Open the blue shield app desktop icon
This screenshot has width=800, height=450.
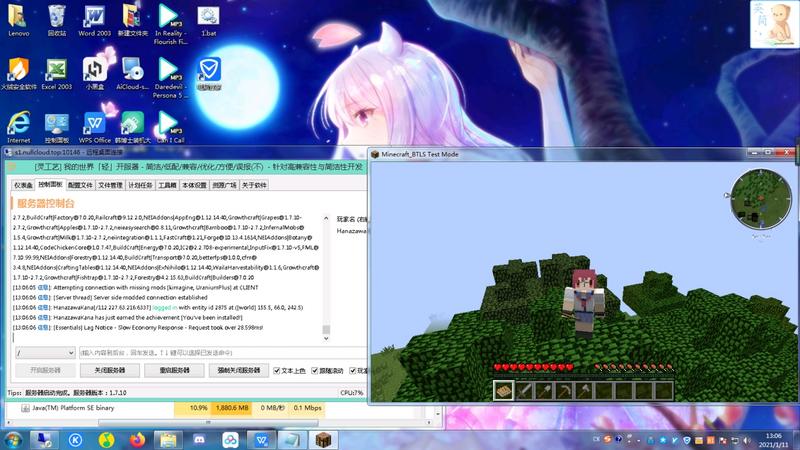tap(209, 74)
